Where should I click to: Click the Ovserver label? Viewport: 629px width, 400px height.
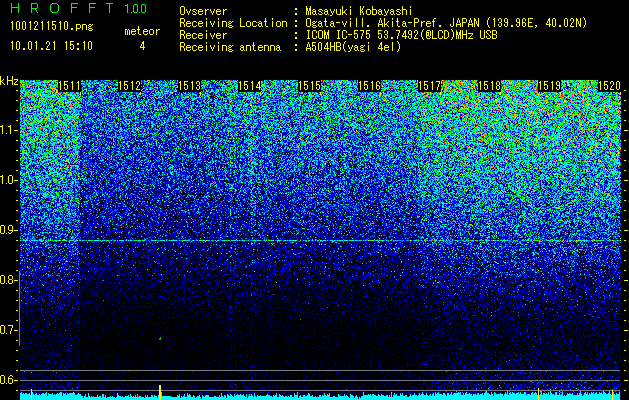[x=203, y=11]
